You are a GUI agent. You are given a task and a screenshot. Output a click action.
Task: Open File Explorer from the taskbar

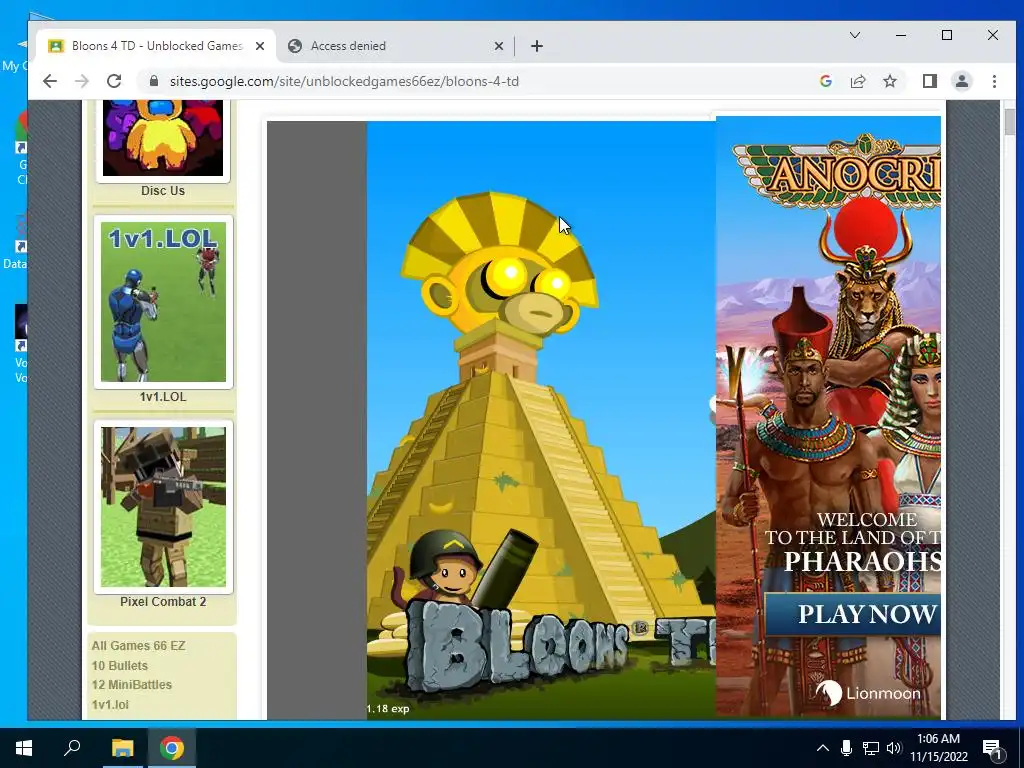pos(122,748)
